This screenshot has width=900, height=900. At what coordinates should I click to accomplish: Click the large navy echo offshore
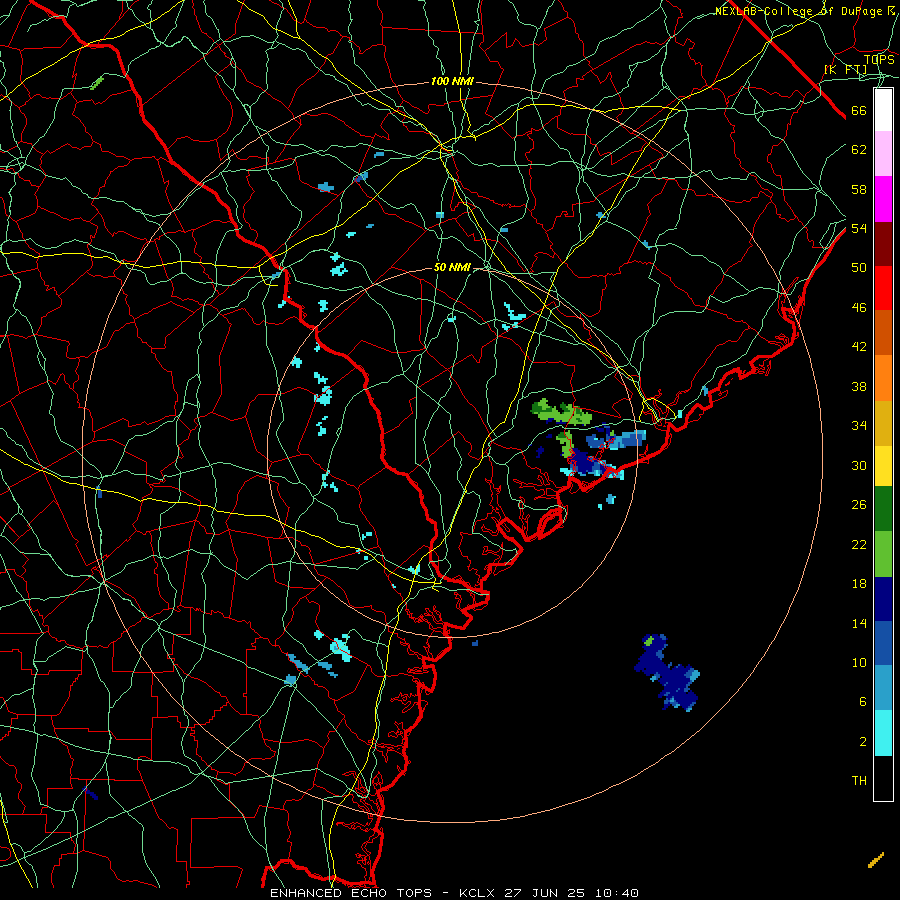[668, 673]
